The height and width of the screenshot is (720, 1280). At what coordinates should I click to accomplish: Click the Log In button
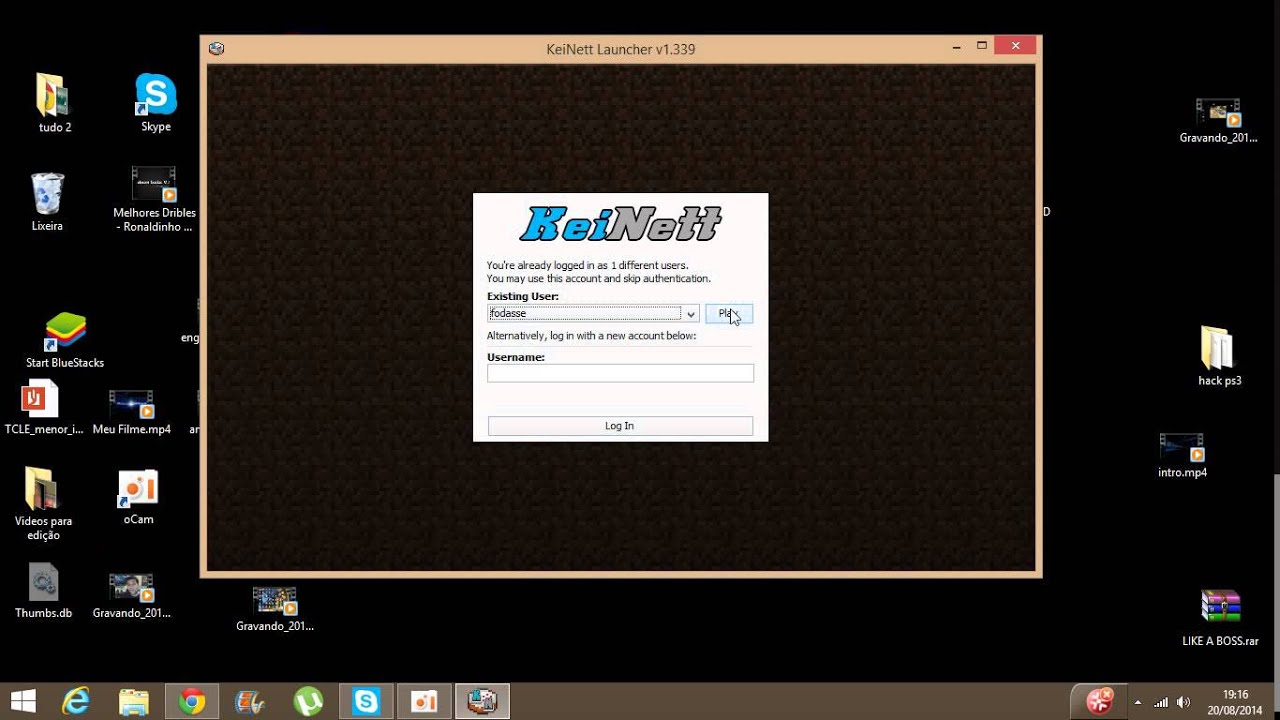[620, 426]
